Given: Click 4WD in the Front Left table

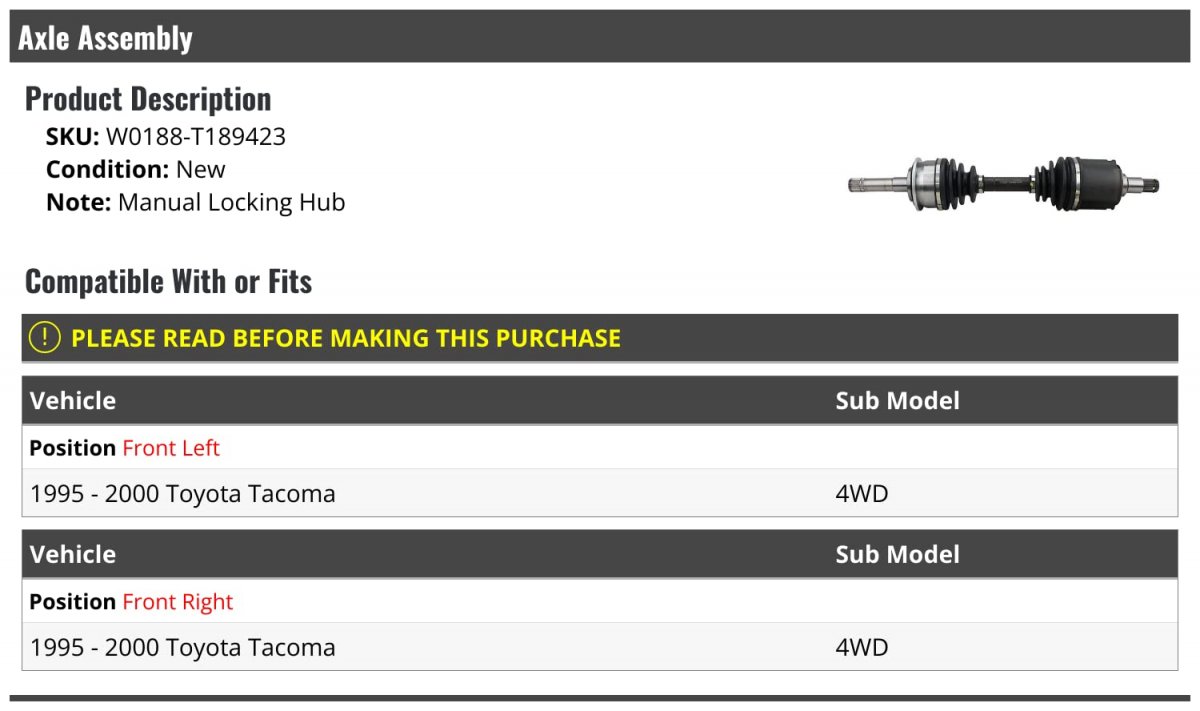Looking at the screenshot, I should (861, 493).
